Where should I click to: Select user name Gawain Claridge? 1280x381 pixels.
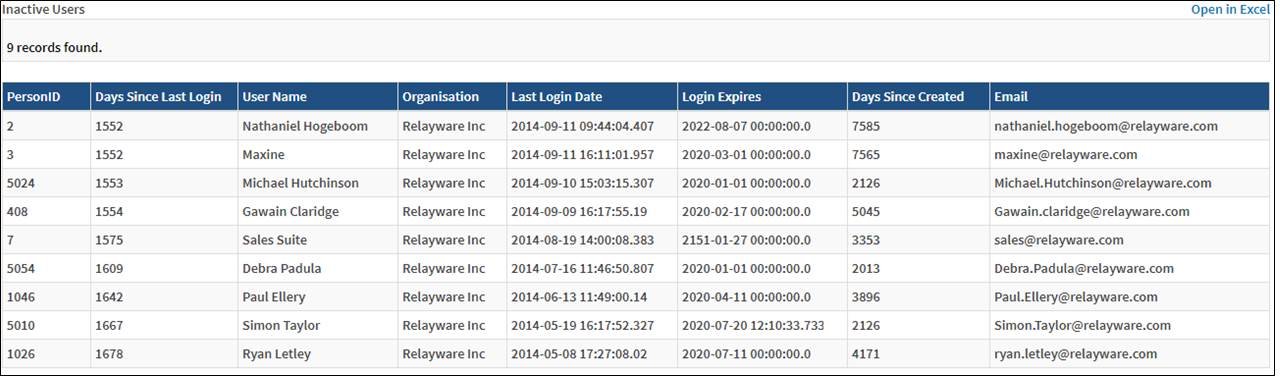tap(290, 212)
